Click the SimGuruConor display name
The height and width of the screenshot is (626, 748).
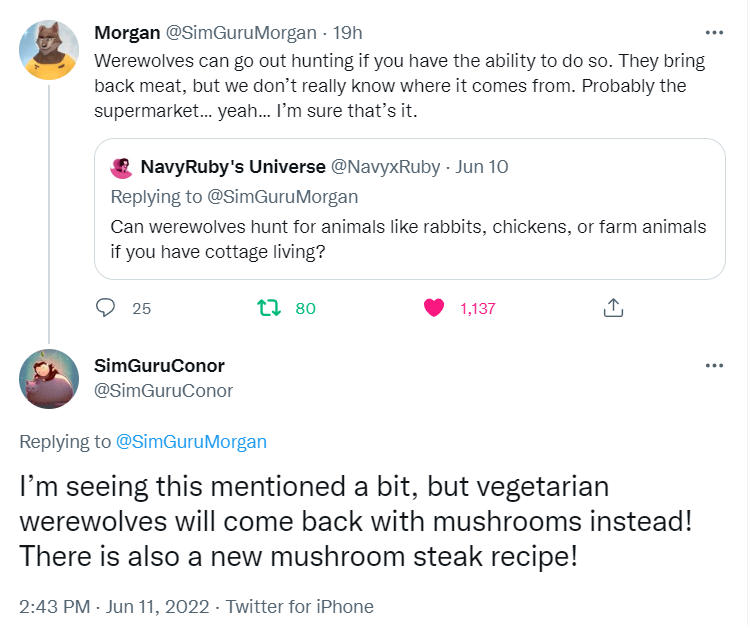click(158, 365)
